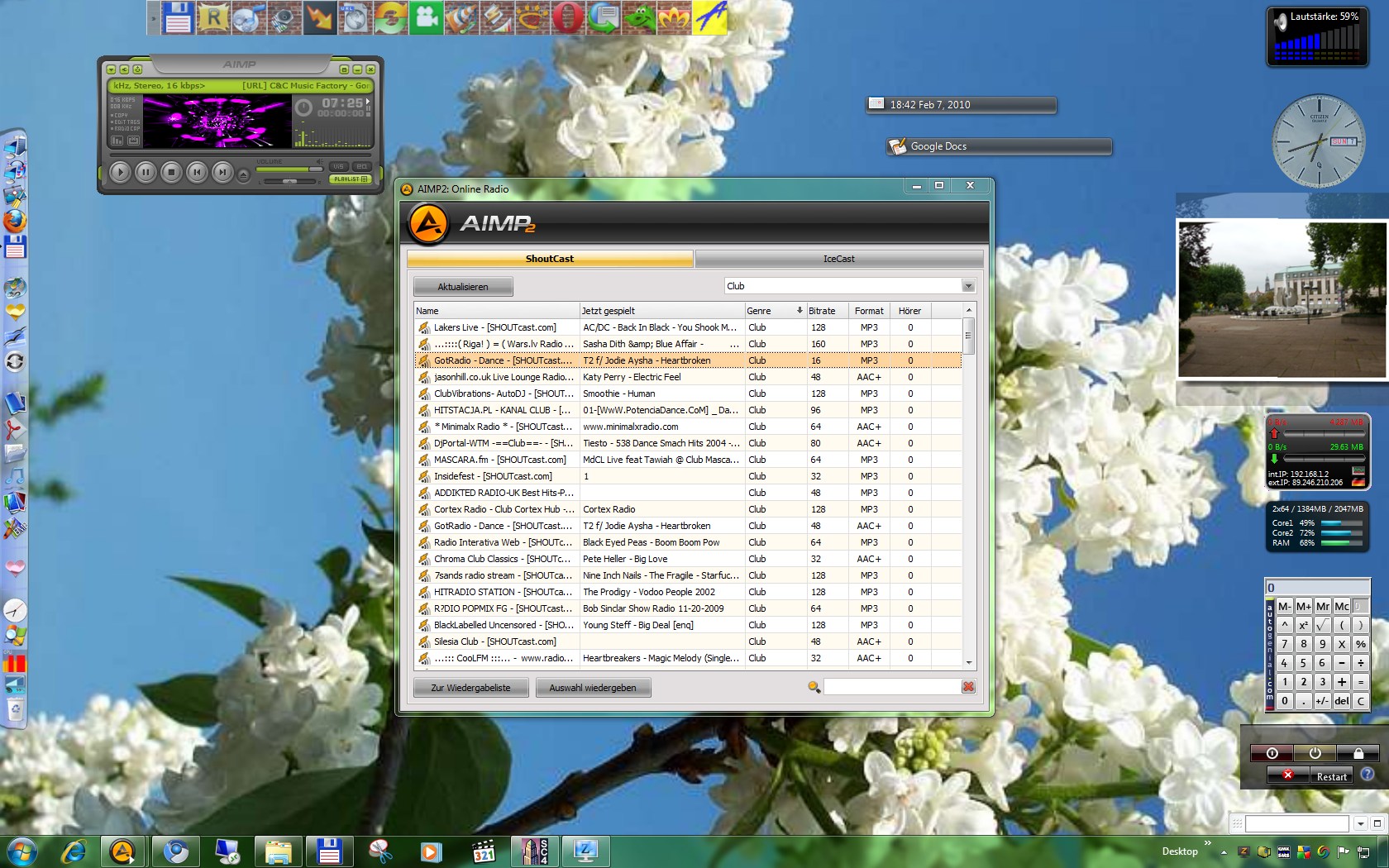Toggle the PLAYLIST button in AIMP player

point(351,179)
